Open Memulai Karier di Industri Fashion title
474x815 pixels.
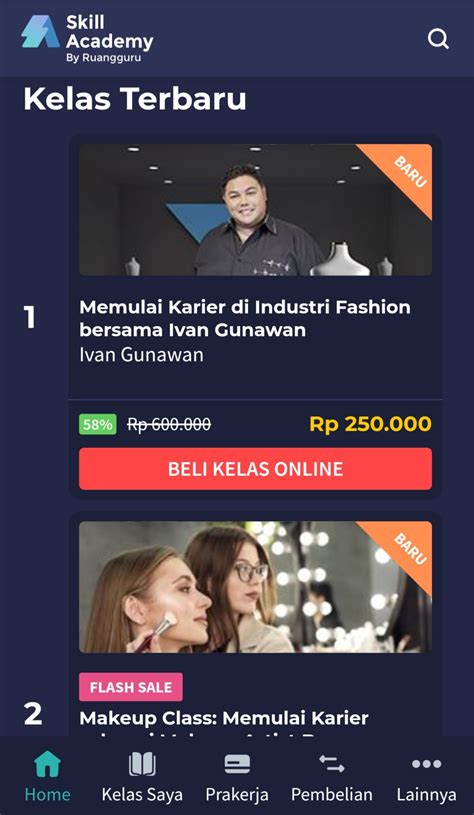point(245,318)
